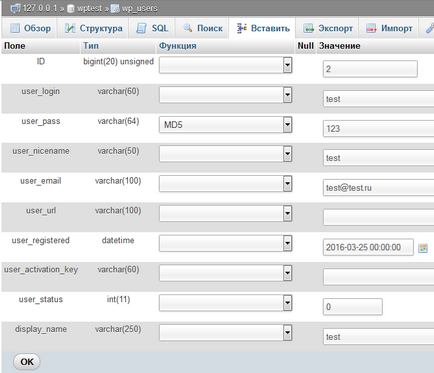This screenshot has width=434, height=373.
Task: Click the ID value field containing 2
Action: click(x=370, y=69)
